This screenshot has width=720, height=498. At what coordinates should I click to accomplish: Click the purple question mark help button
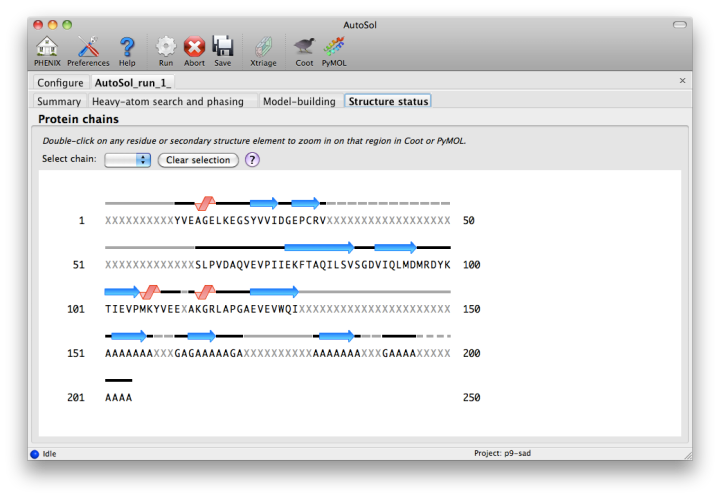pos(252,160)
